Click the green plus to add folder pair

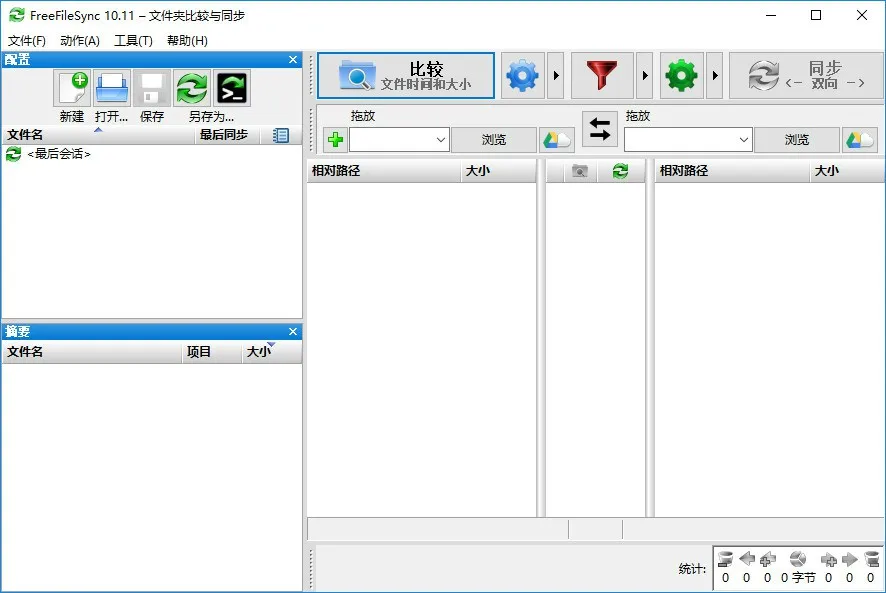coord(333,139)
